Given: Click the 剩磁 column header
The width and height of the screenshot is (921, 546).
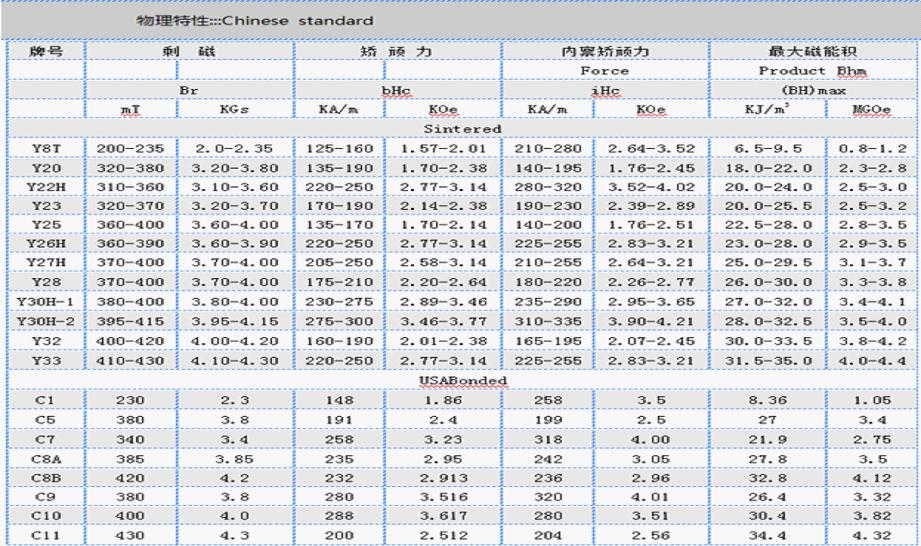Looking at the screenshot, I should tap(190, 51).
